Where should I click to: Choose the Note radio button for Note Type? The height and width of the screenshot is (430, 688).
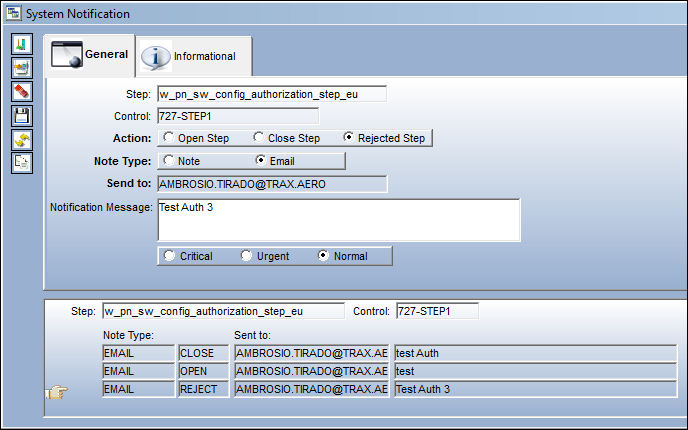click(x=182, y=161)
